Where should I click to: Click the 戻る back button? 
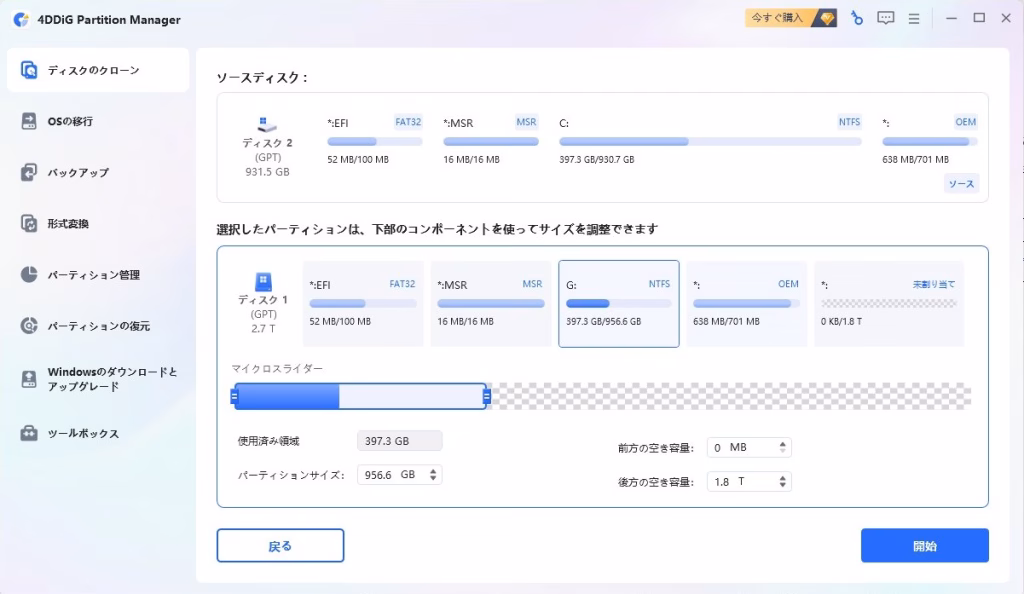click(x=280, y=546)
